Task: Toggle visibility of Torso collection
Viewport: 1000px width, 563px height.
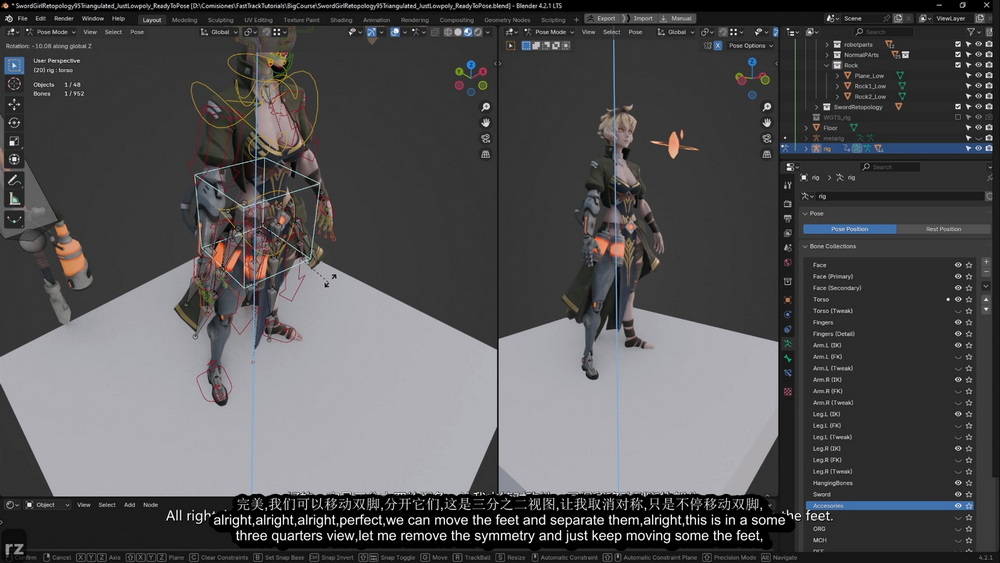Action: point(958,299)
